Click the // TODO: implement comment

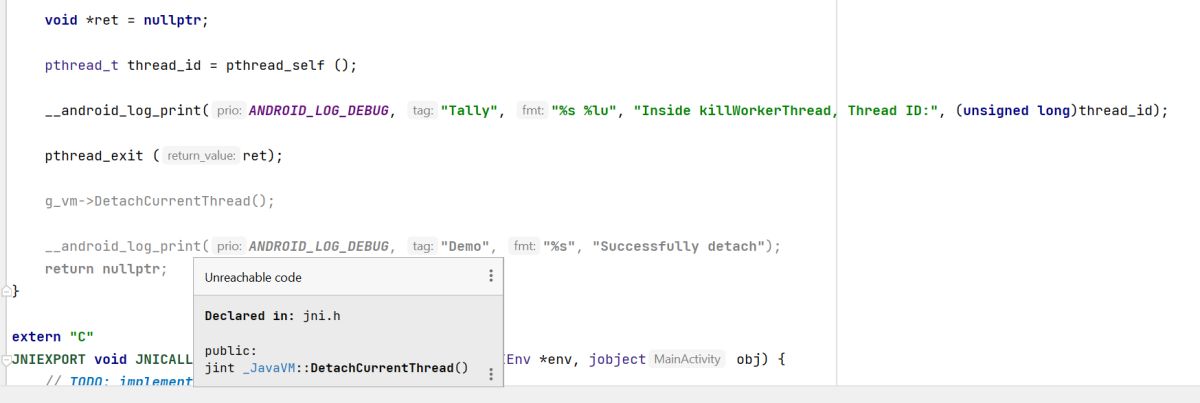[119, 382]
